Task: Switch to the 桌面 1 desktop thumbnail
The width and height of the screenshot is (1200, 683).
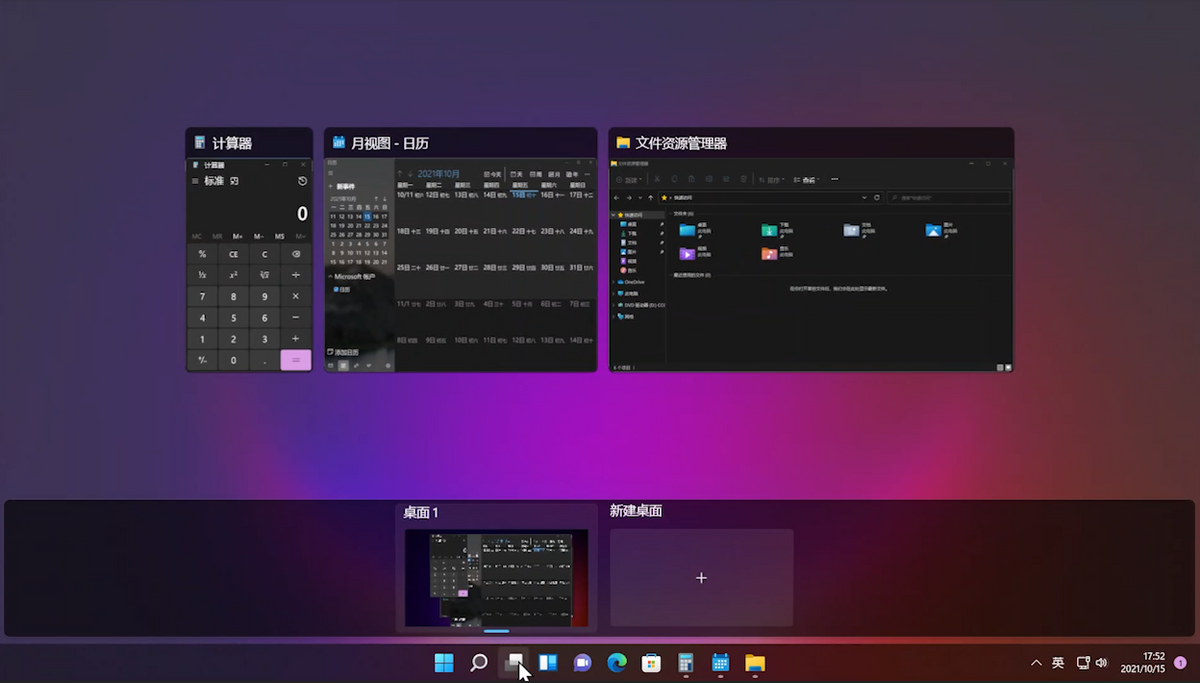Action: (x=497, y=578)
